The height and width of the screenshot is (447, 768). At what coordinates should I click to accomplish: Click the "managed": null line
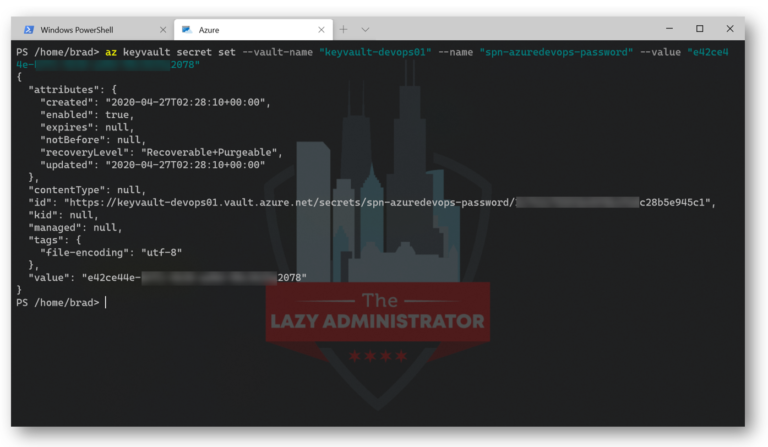[75, 228]
